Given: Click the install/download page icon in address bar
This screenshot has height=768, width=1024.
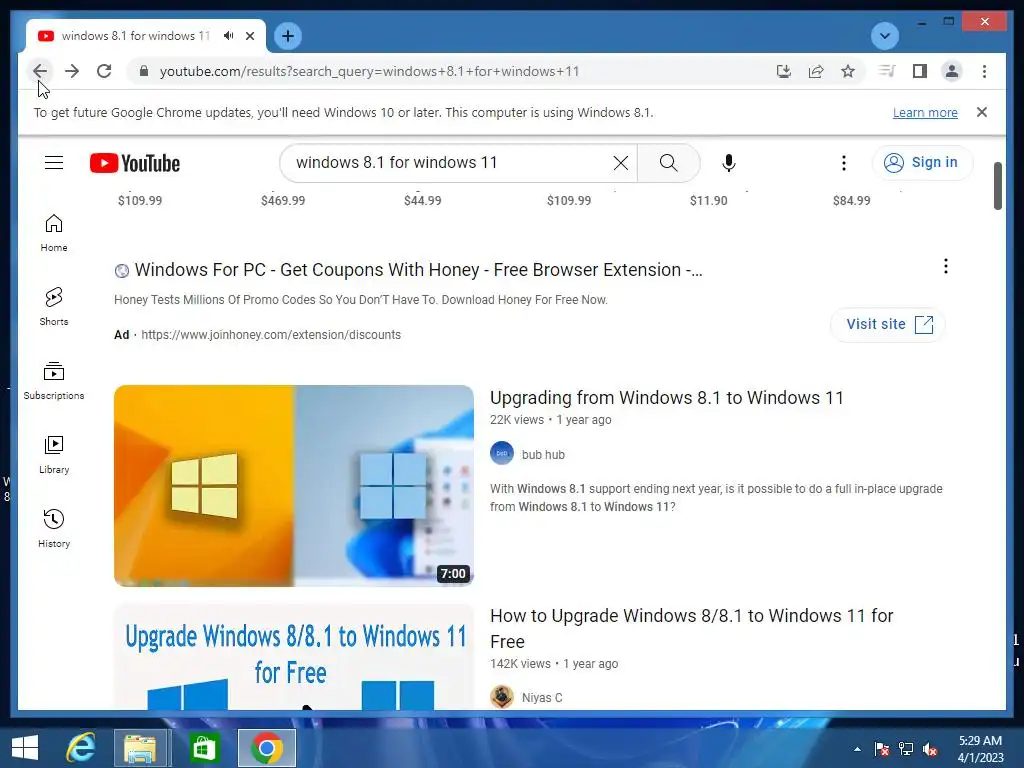Looking at the screenshot, I should click(784, 71).
